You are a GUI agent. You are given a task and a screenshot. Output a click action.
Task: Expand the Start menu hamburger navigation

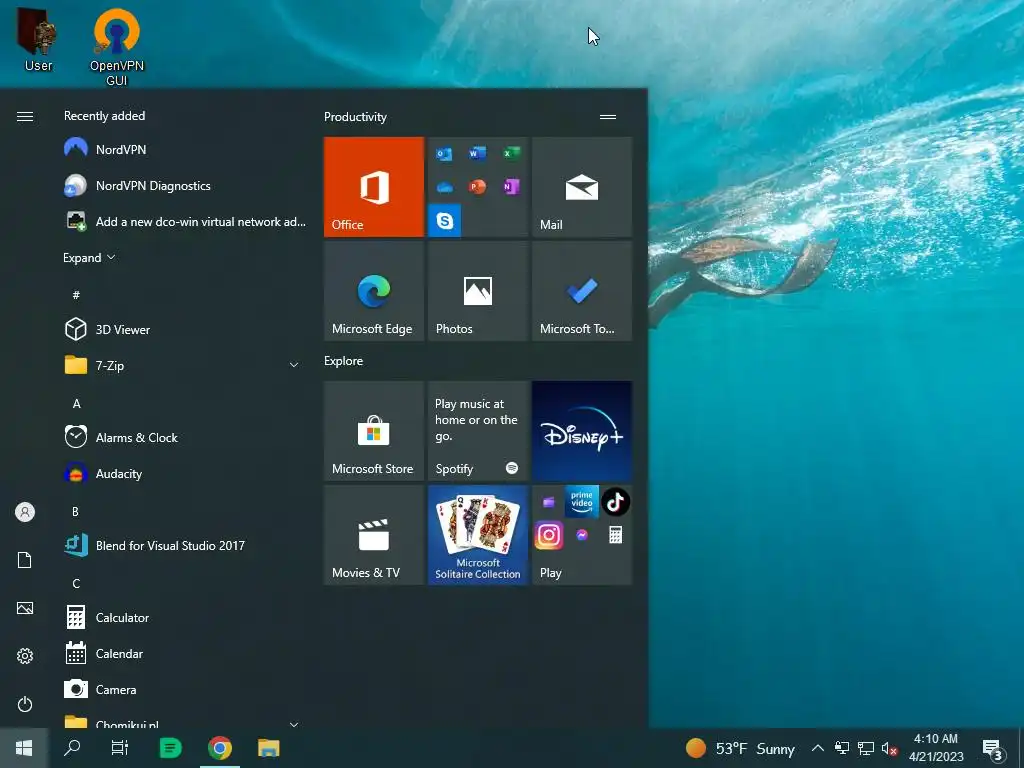[25, 116]
